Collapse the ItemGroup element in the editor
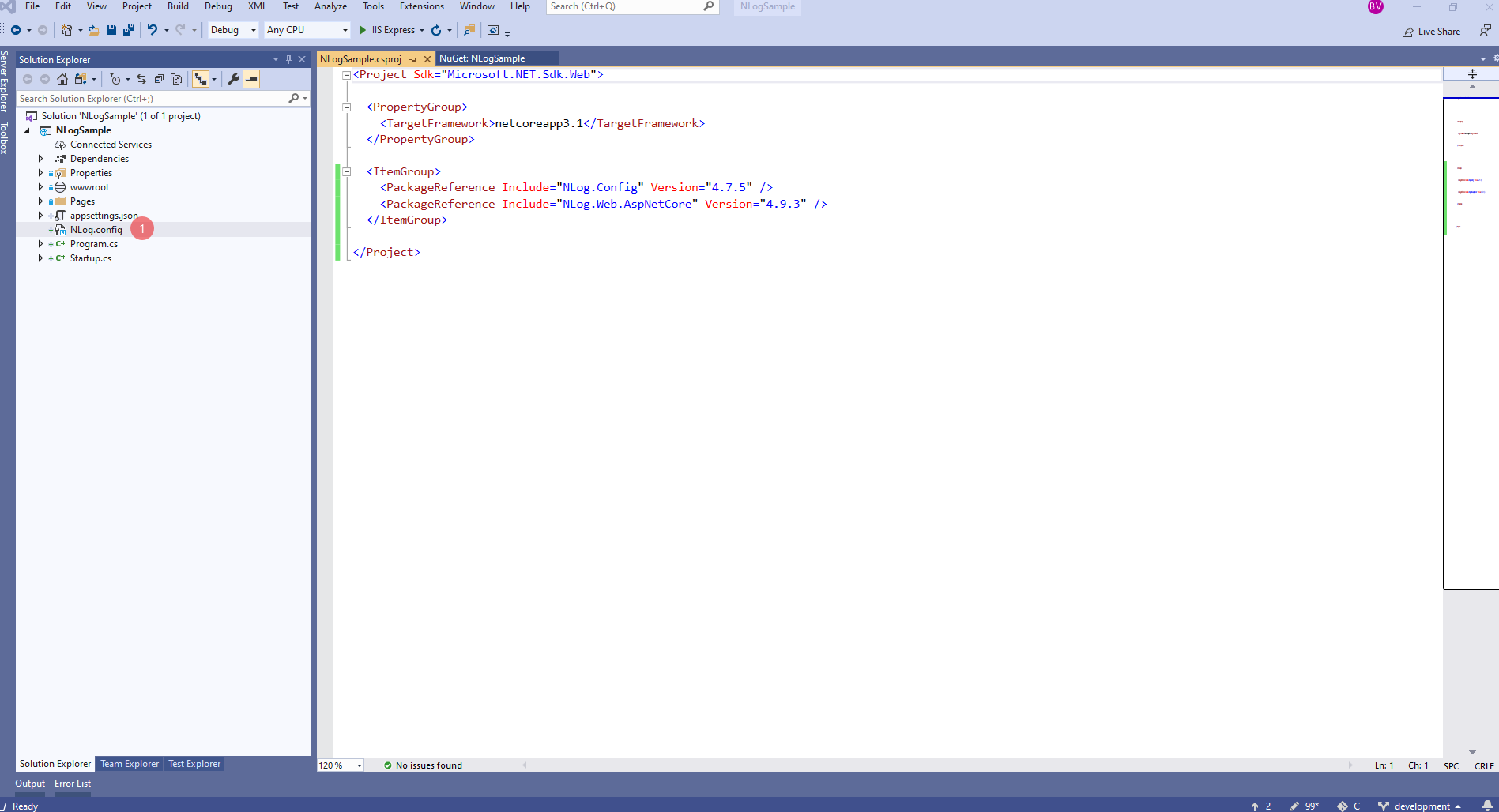 point(346,171)
